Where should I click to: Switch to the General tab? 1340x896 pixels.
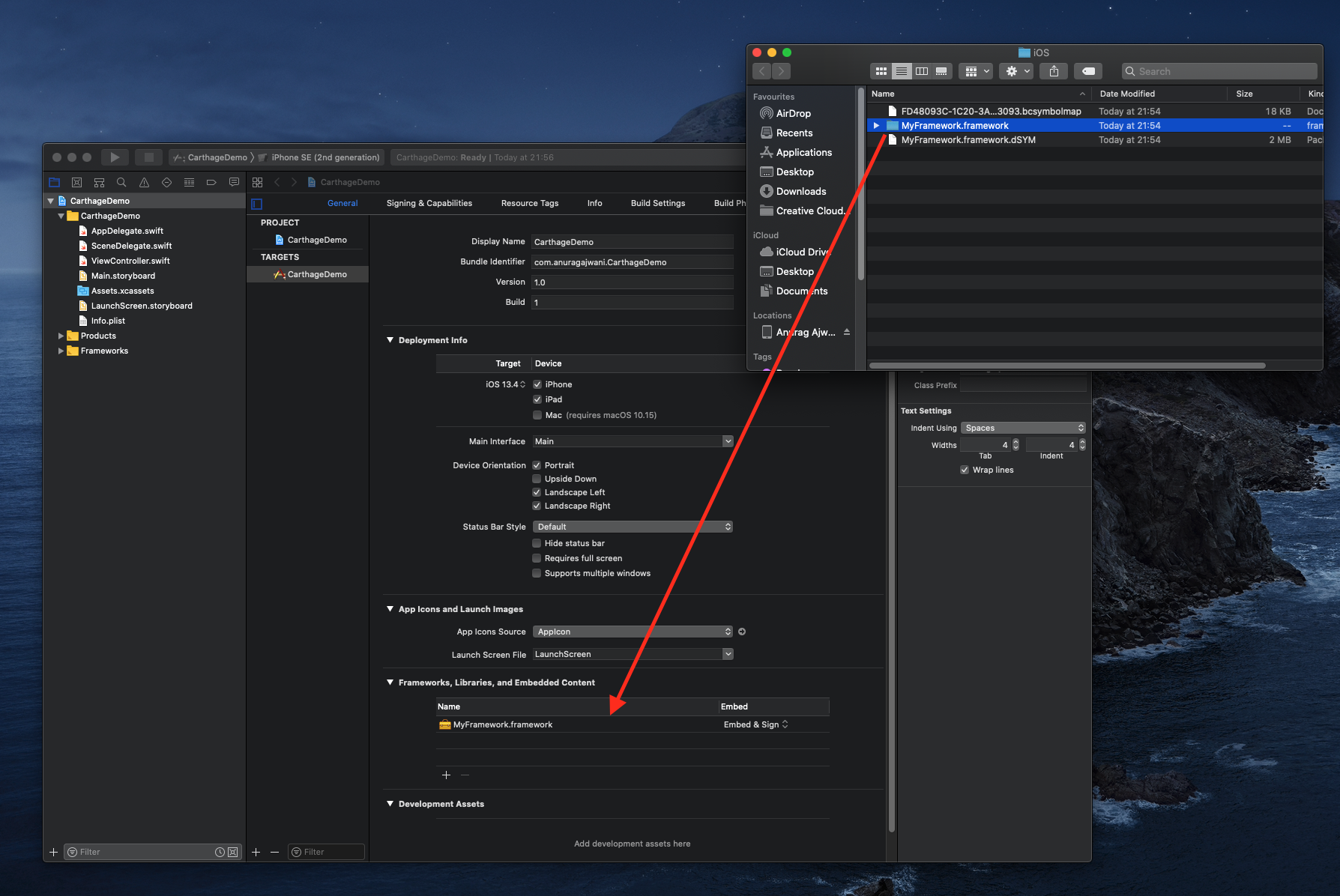click(342, 203)
